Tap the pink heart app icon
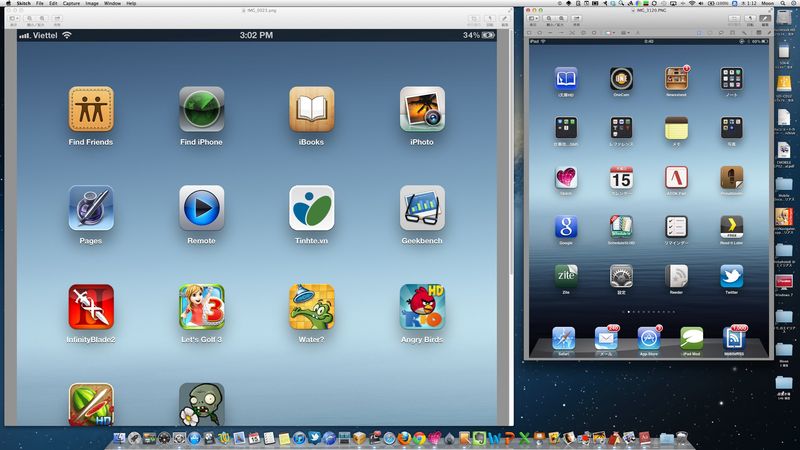 click(x=566, y=178)
